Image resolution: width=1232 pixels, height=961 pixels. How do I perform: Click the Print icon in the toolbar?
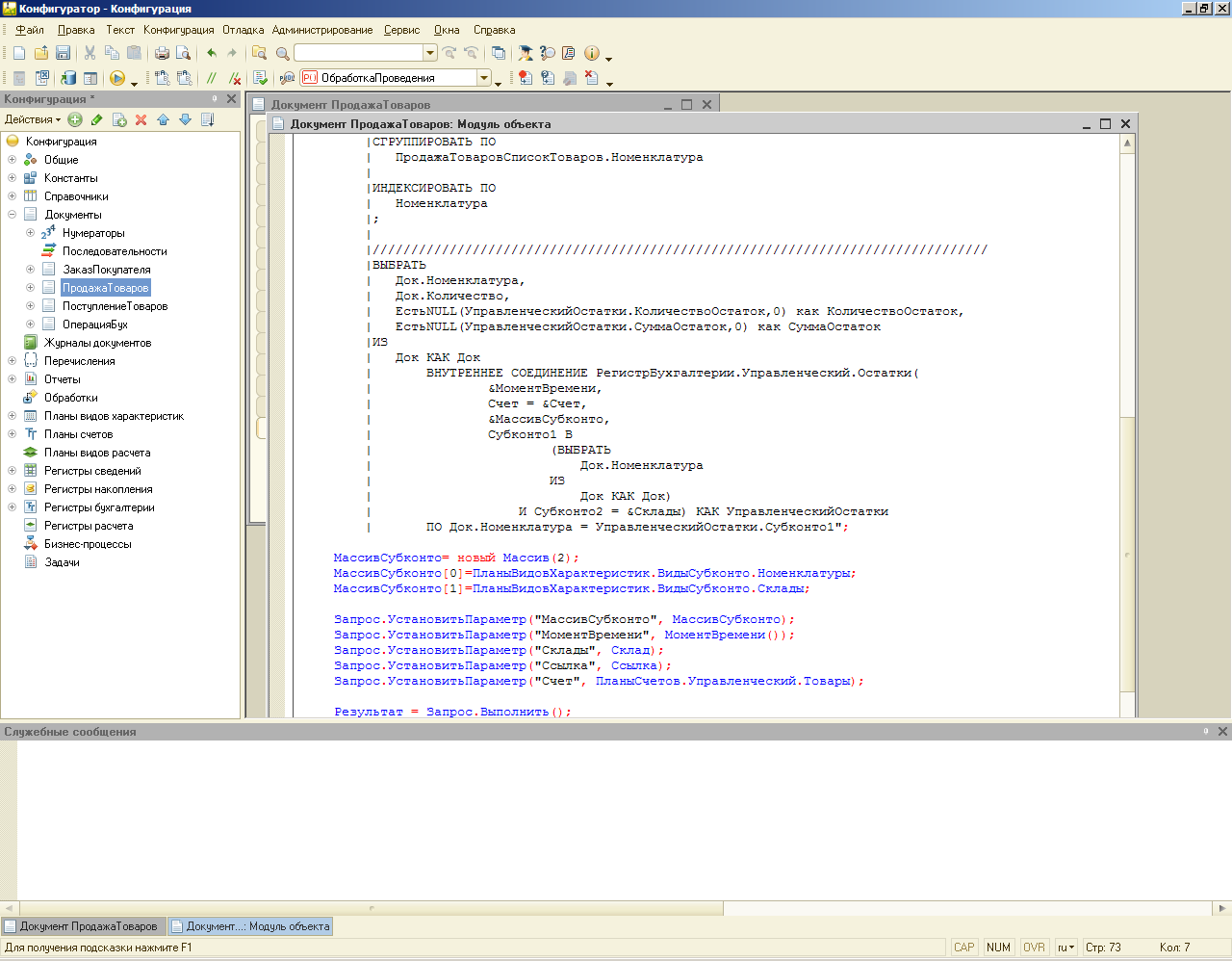[162, 53]
